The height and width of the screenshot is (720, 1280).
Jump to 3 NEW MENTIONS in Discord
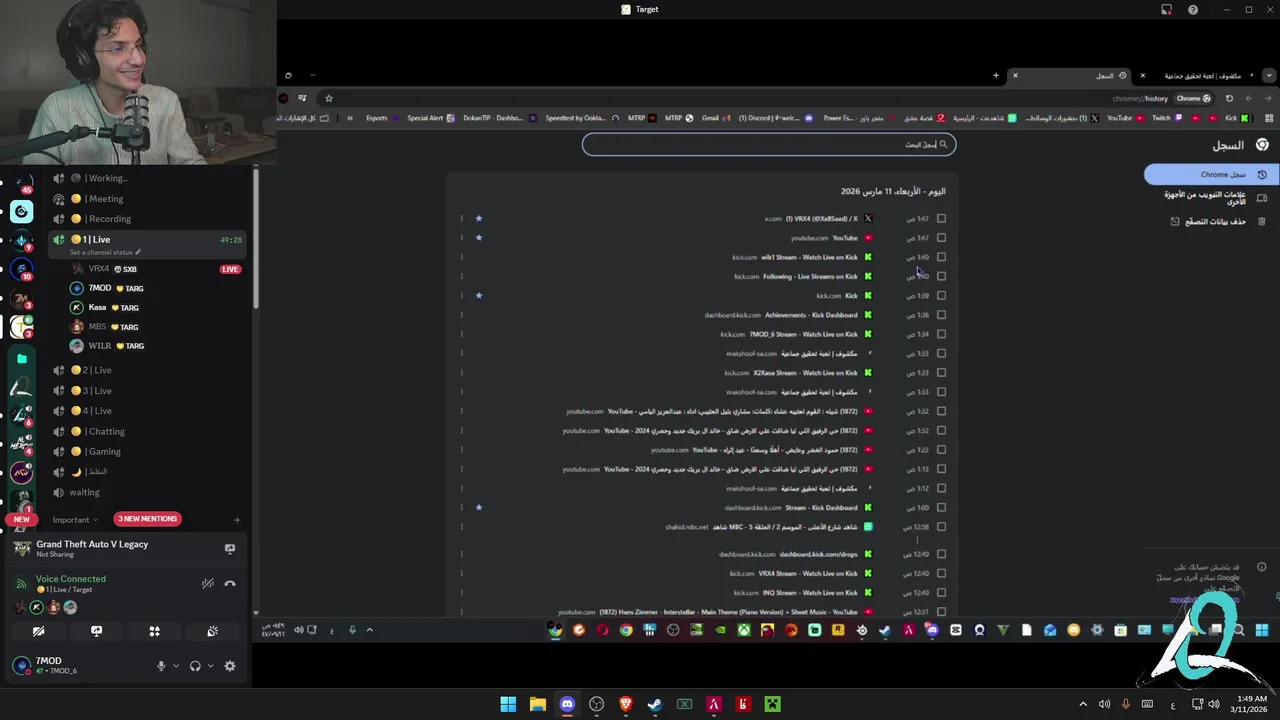pos(147,519)
